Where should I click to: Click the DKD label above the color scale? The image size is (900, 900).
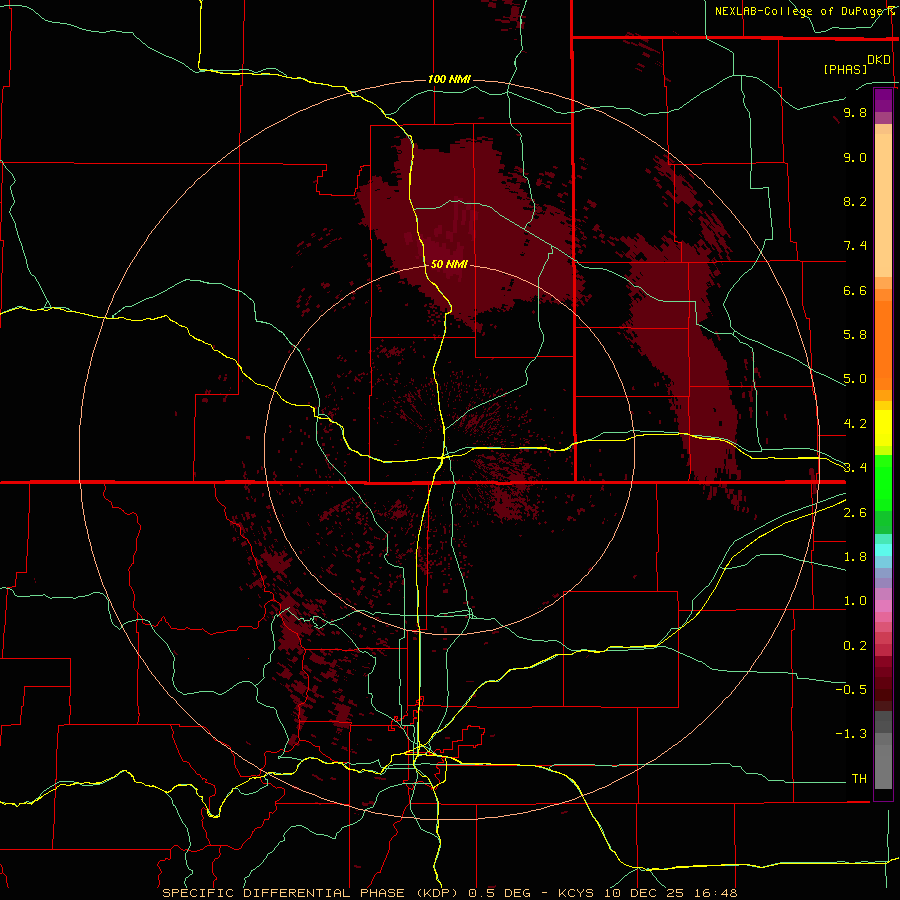pyautogui.click(x=879, y=60)
